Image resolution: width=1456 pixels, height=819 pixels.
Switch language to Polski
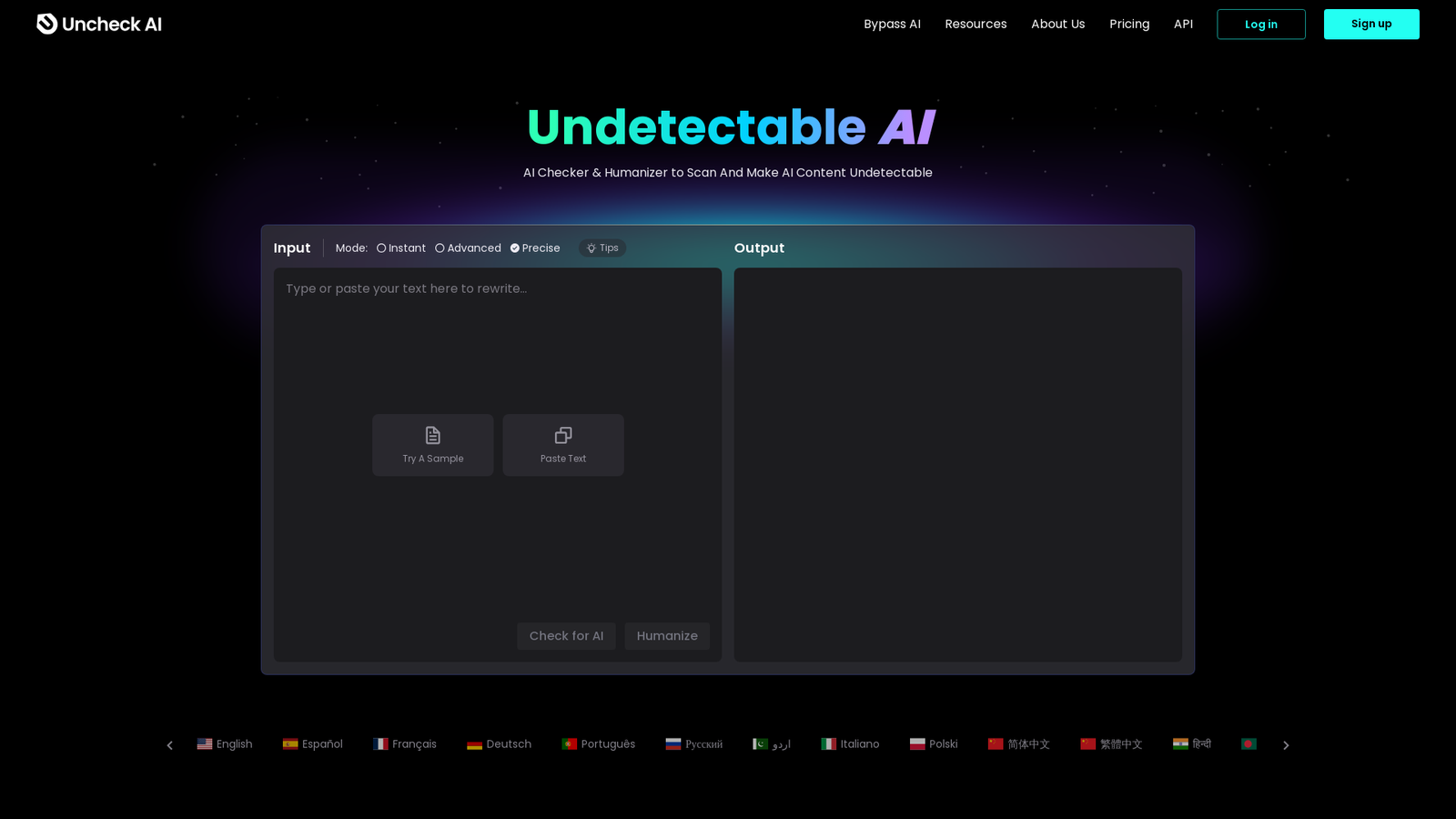click(934, 744)
